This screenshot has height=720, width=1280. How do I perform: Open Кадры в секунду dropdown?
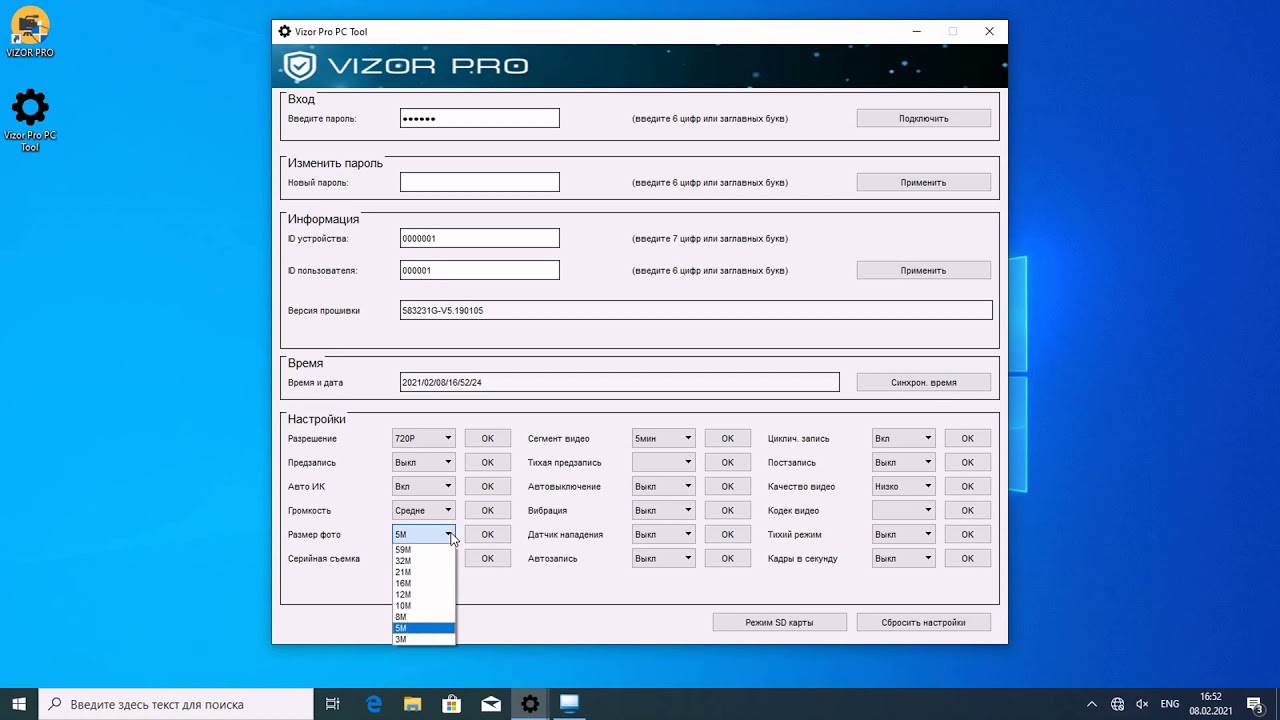click(904, 558)
